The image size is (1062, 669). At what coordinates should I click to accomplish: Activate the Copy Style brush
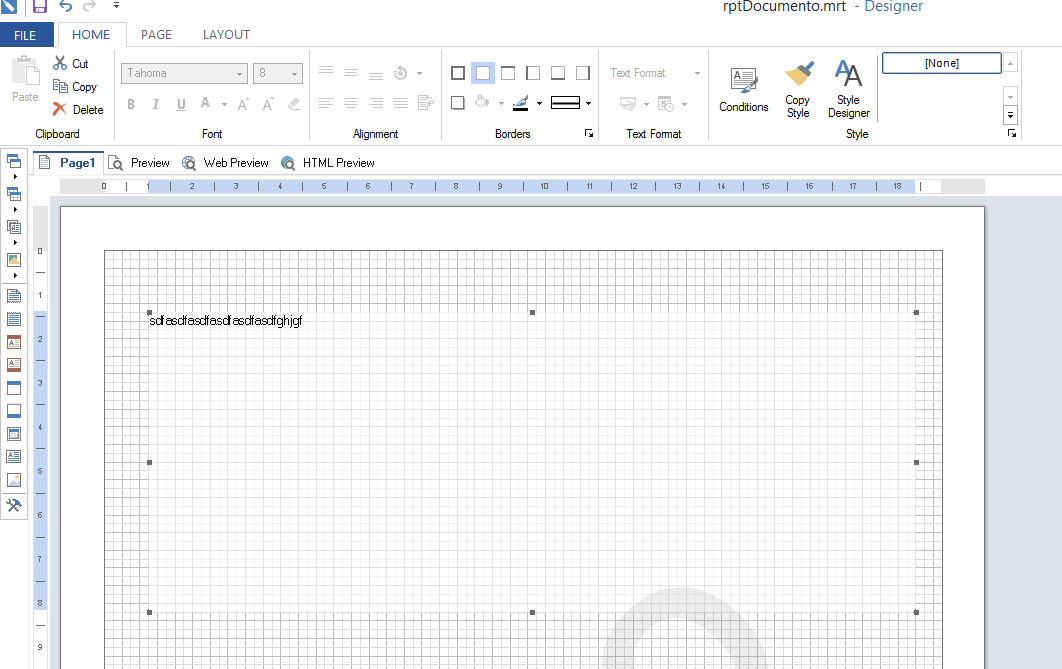pyautogui.click(x=798, y=90)
